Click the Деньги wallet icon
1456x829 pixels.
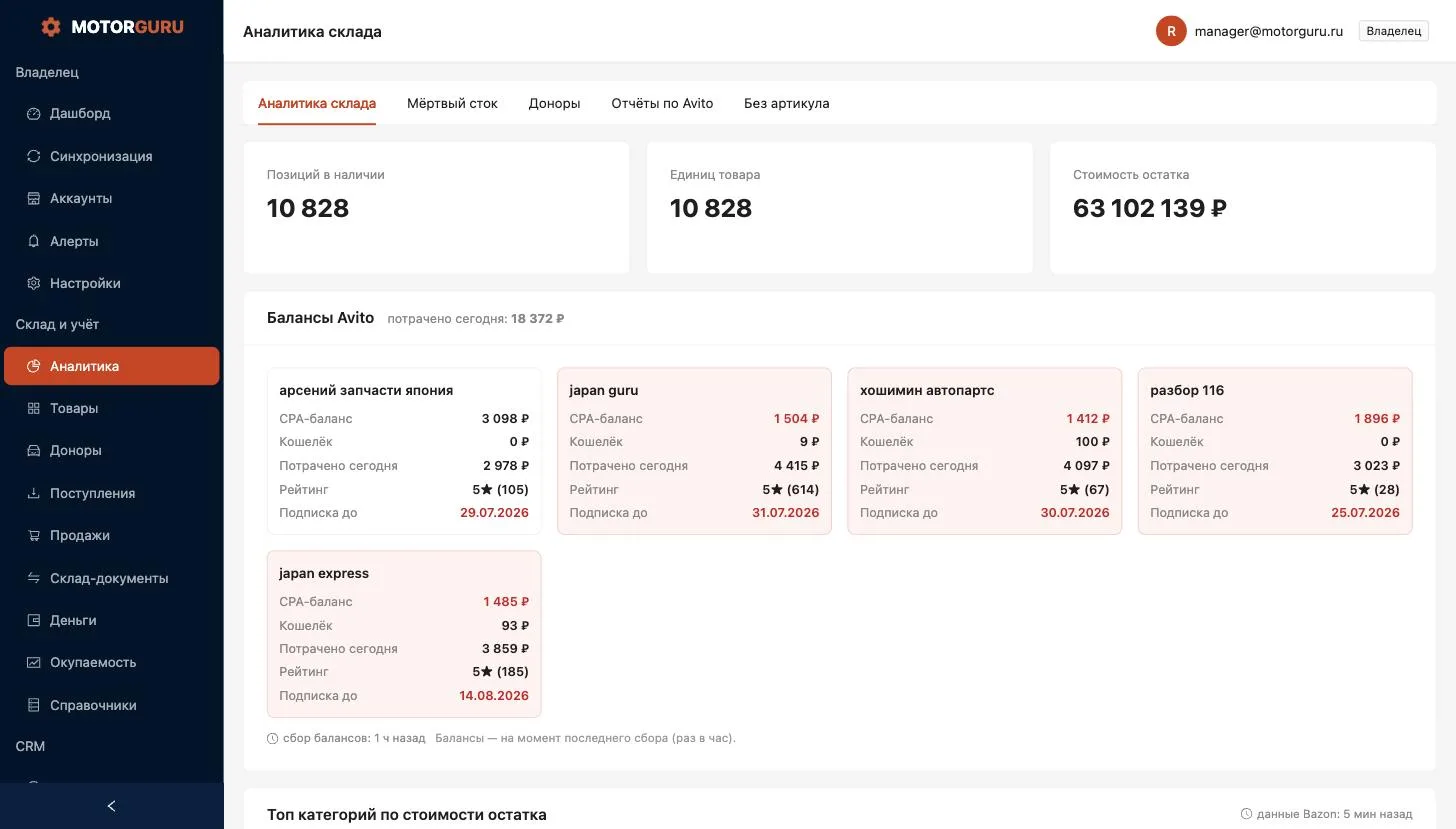pos(34,620)
